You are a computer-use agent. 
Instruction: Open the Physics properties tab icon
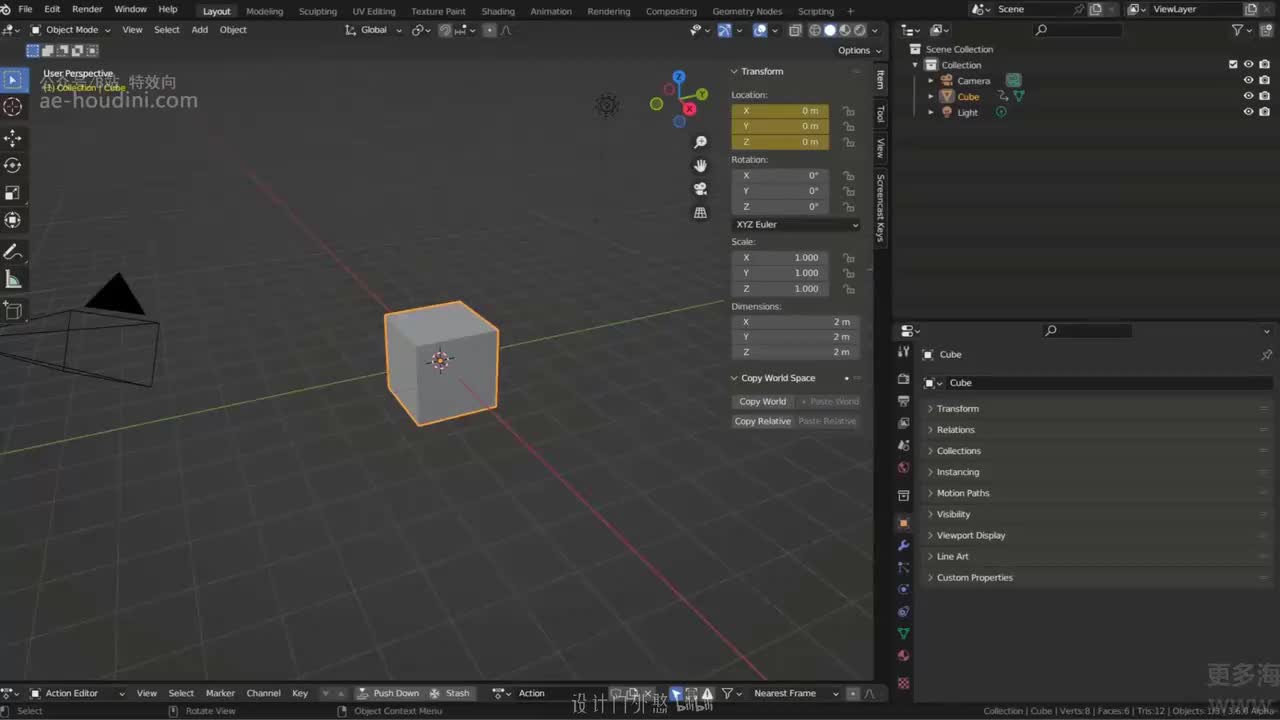(x=904, y=589)
